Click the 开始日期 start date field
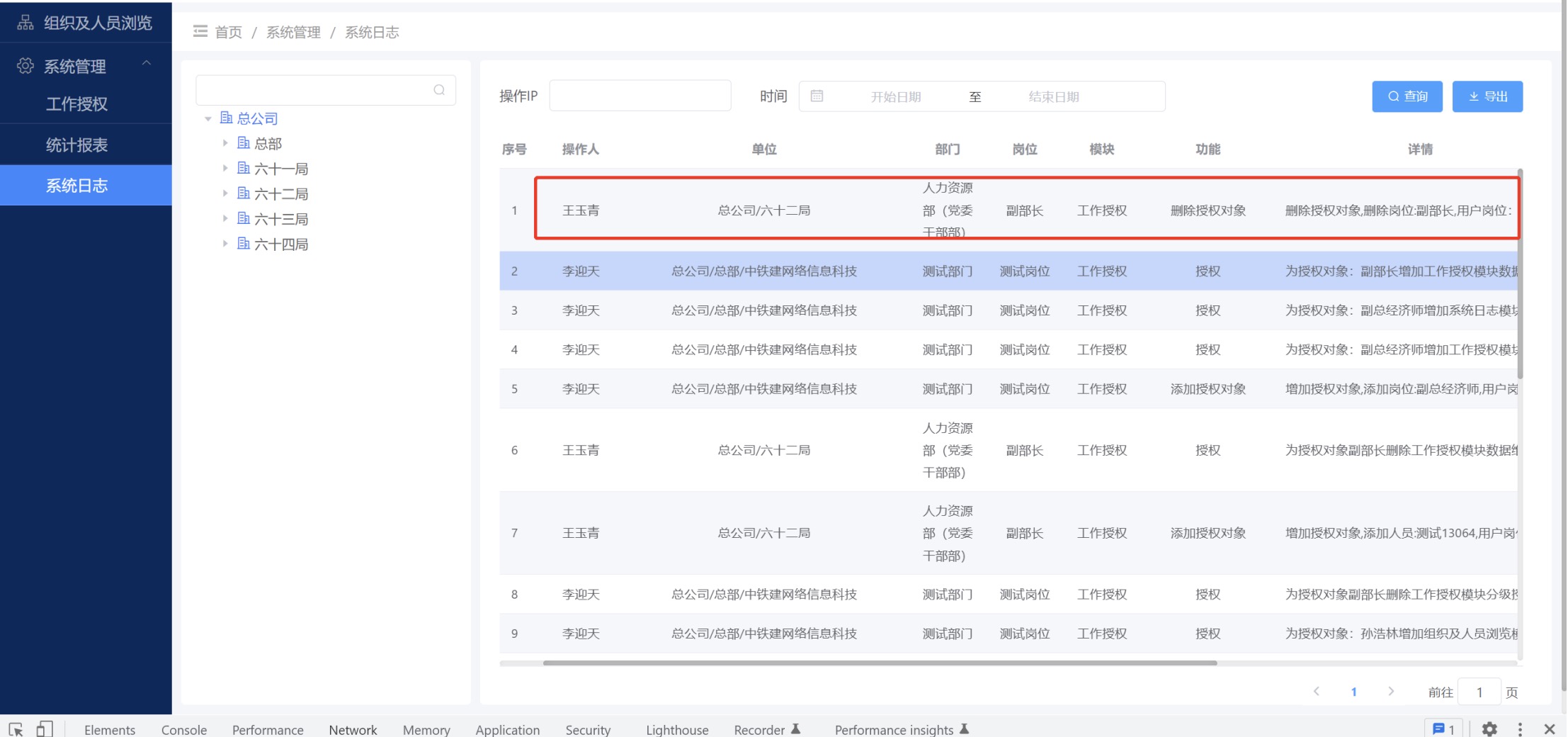 [x=895, y=96]
